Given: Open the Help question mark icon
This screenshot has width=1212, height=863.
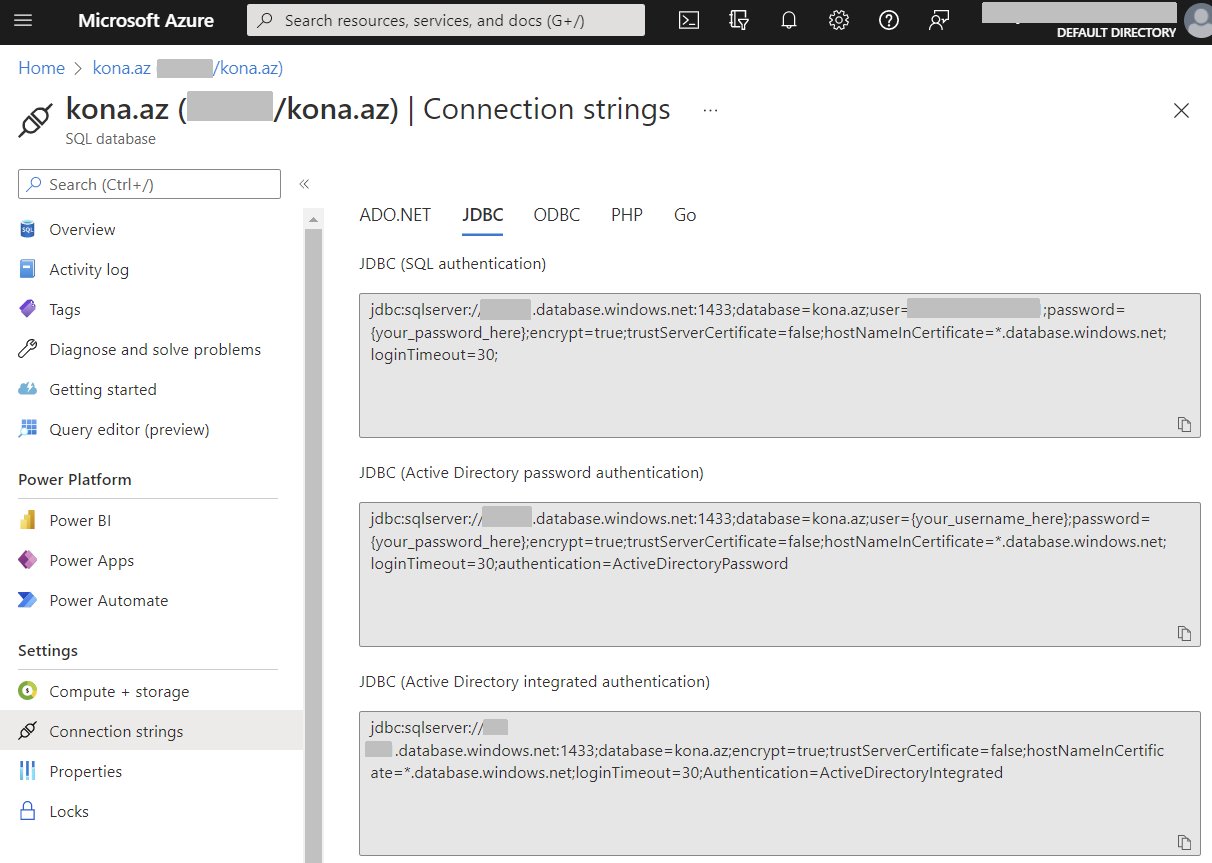Looking at the screenshot, I should 889,20.
